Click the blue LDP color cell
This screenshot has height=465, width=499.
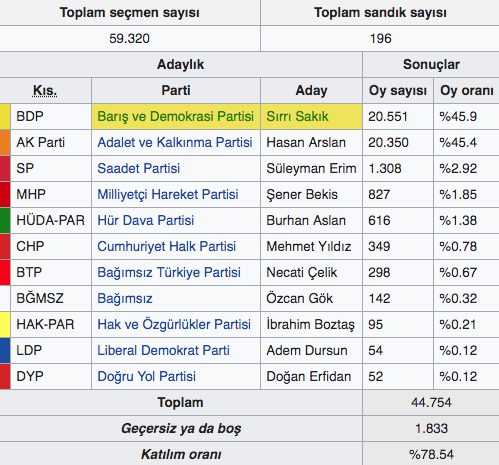[5, 350]
